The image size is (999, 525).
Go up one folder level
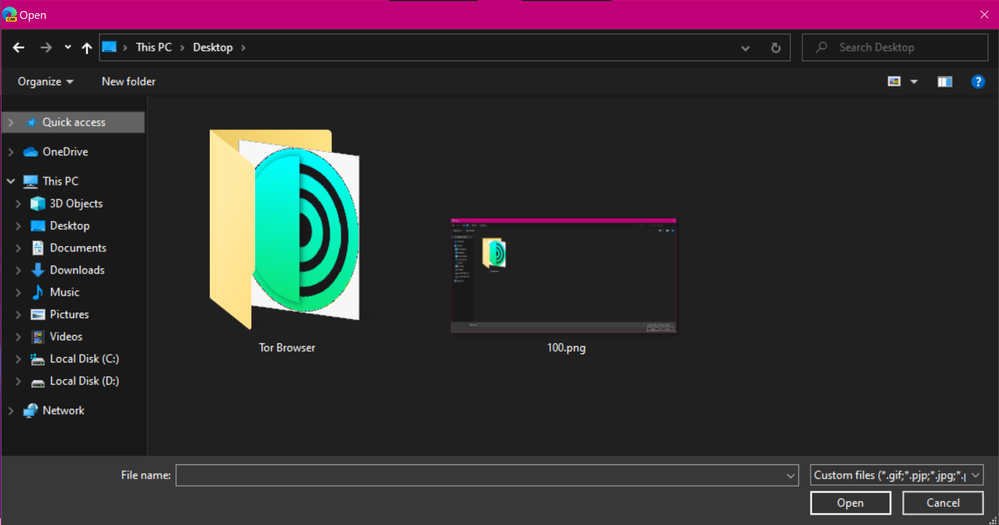coord(87,48)
